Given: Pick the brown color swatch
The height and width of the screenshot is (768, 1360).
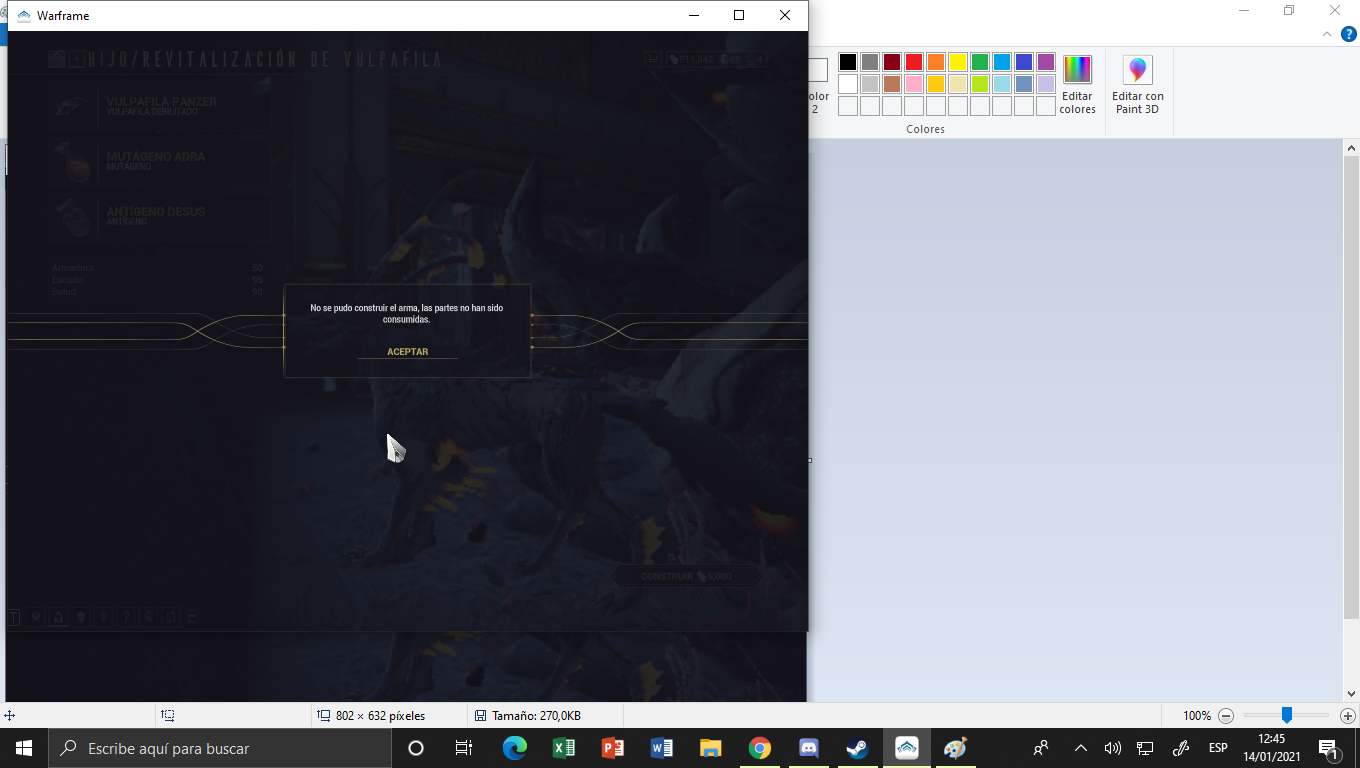Looking at the screenshot, I should point(892,84).
